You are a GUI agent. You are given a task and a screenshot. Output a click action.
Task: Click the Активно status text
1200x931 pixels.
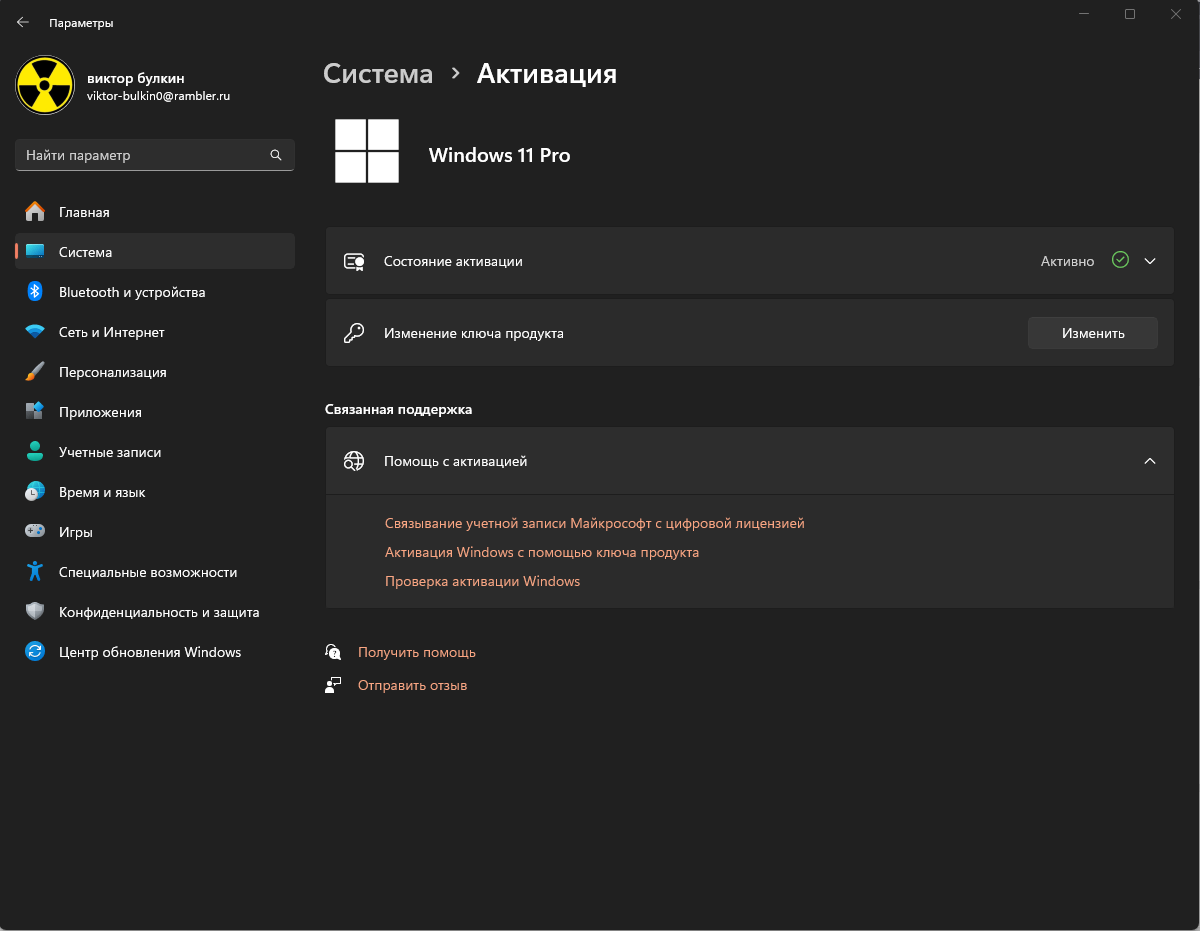pyautogui.click(x=1067, y=261)
